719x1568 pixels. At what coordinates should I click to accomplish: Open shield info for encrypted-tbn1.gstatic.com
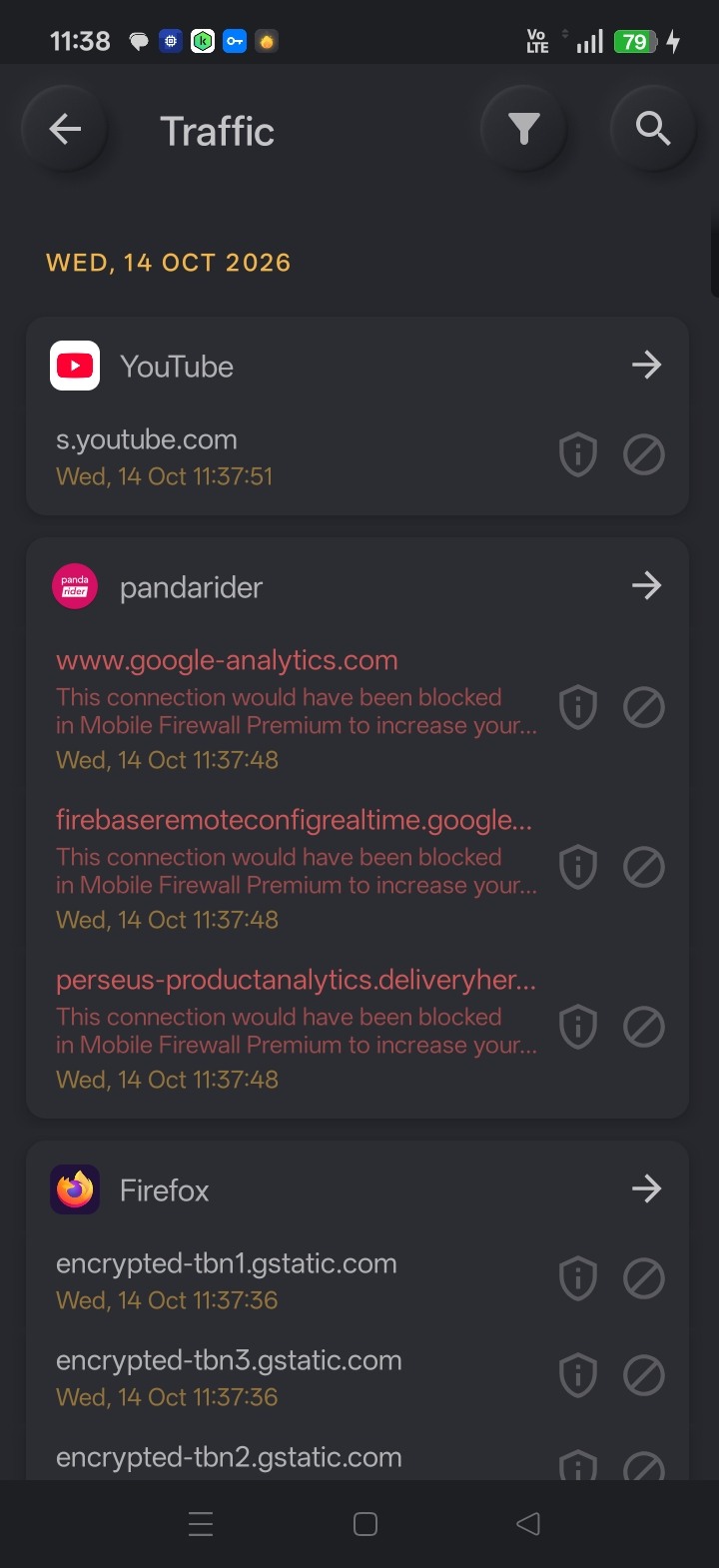(x=577, y=1279)
